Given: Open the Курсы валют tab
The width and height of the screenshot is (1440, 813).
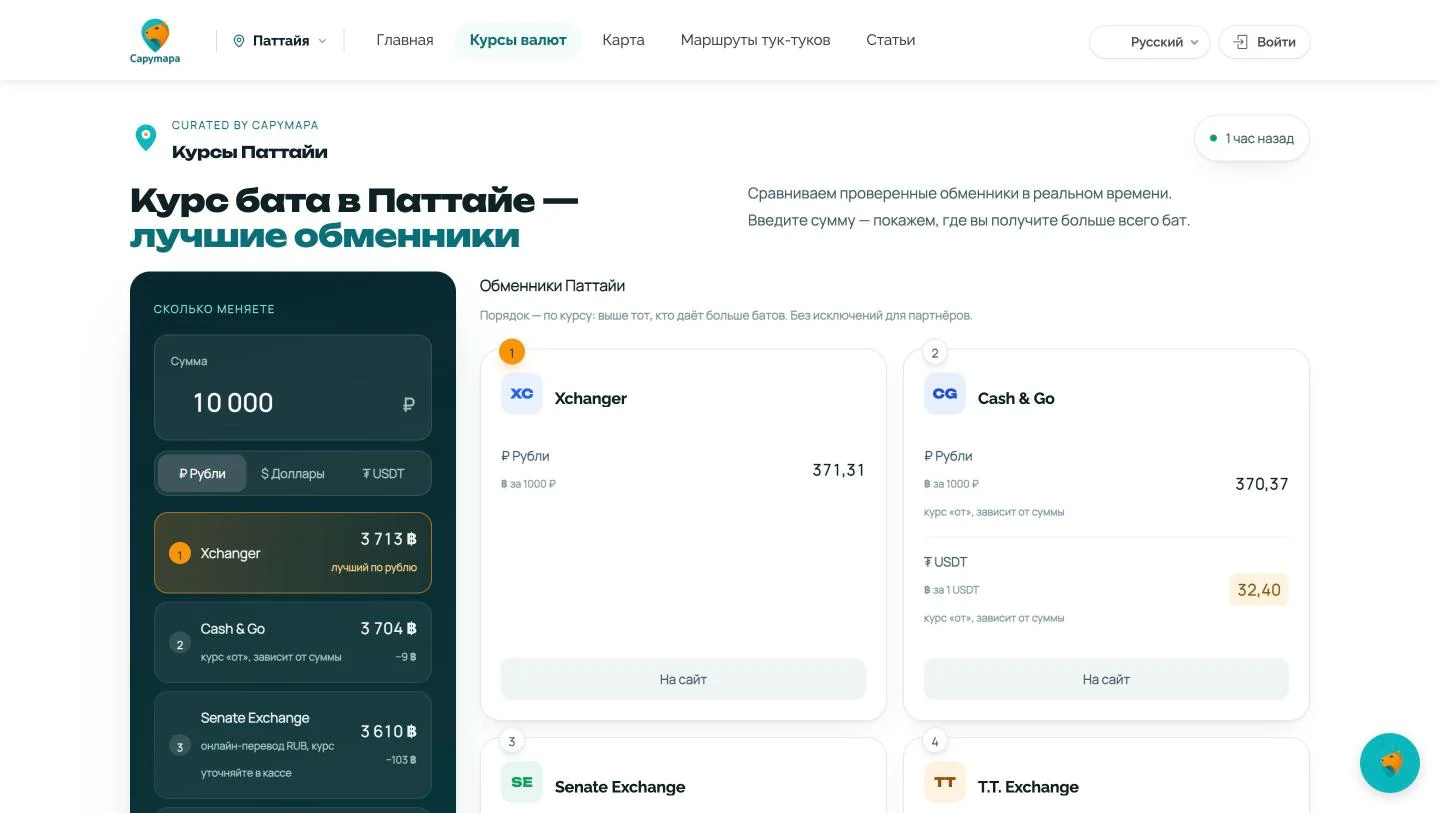Looking at the screenshot, I should [x=518, y=40].
